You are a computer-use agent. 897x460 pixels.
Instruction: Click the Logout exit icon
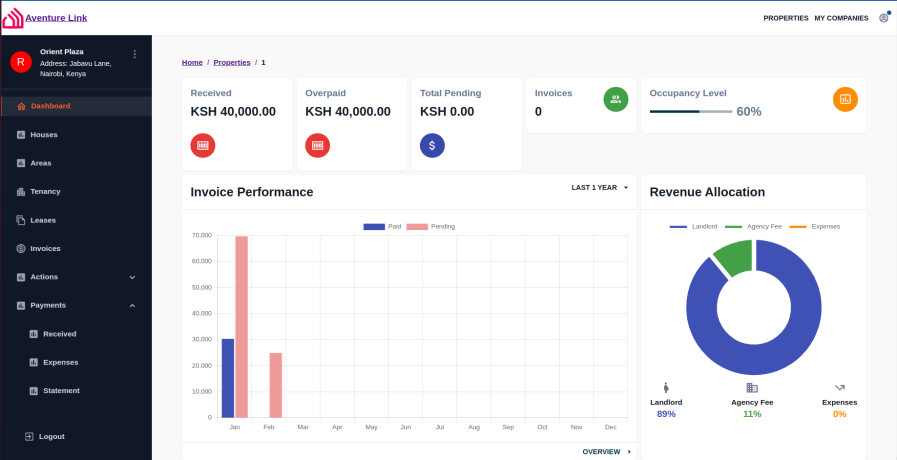coord(29,437)
